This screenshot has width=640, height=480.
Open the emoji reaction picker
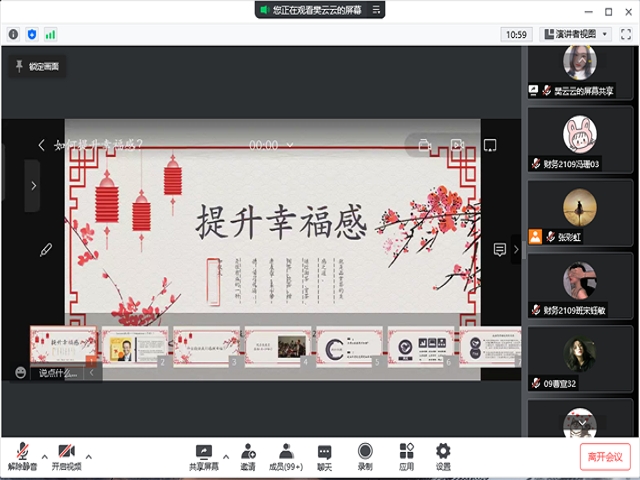[20, 372]
